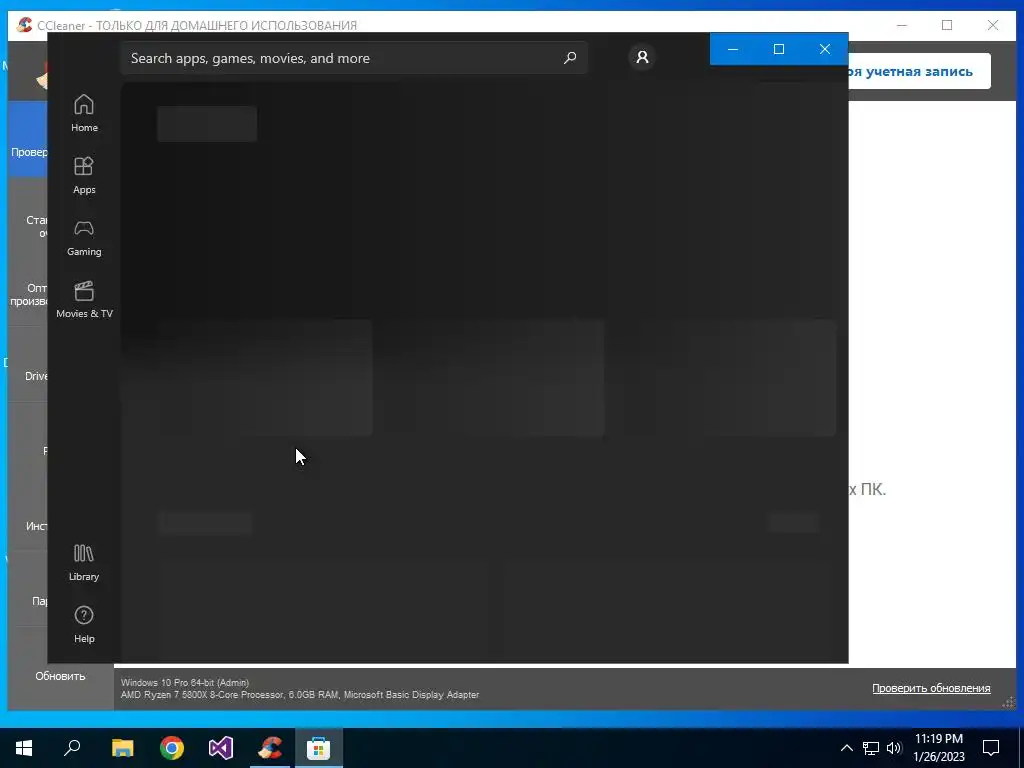Open Visual Studio from taskbar
This screenshot has height=768, width=1024.
tap(221, 748)
